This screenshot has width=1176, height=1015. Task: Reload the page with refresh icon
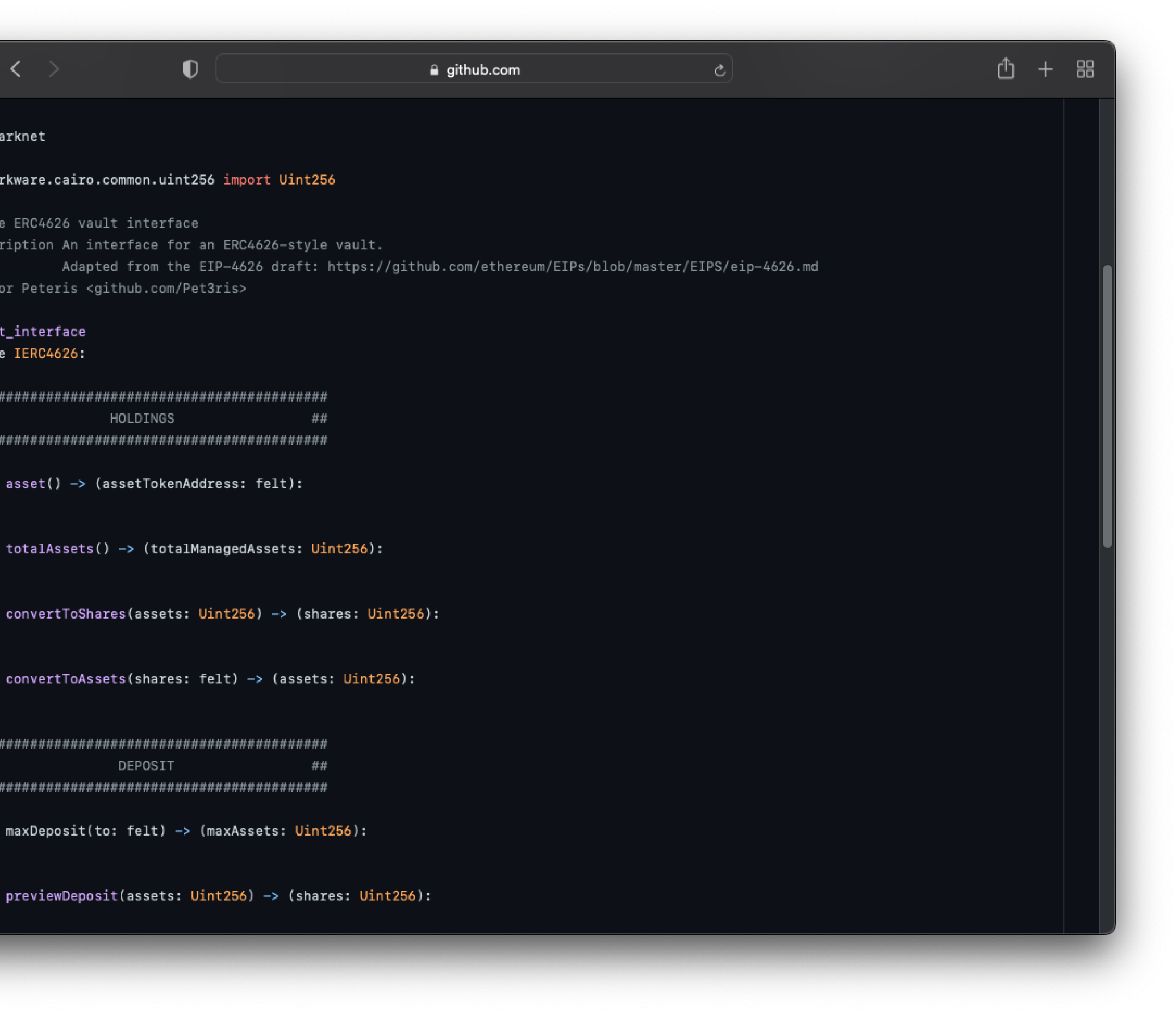tap(720, 70)
